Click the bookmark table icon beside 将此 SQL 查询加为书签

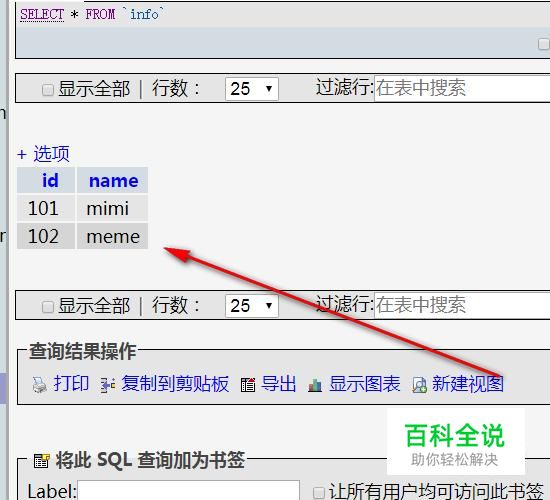click(41, 460)
